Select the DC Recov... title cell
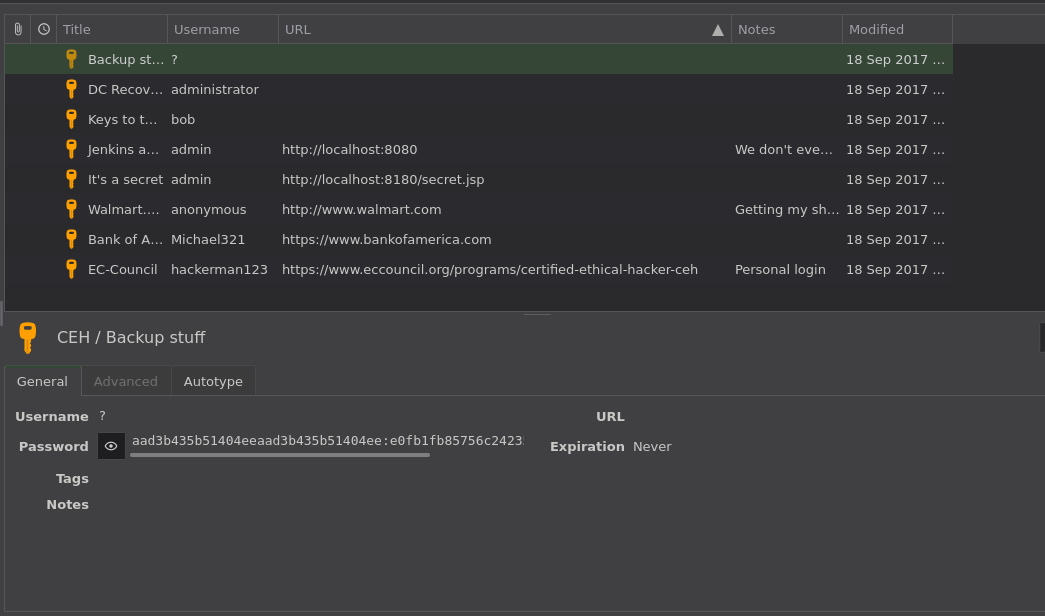 tap(127, 89)
